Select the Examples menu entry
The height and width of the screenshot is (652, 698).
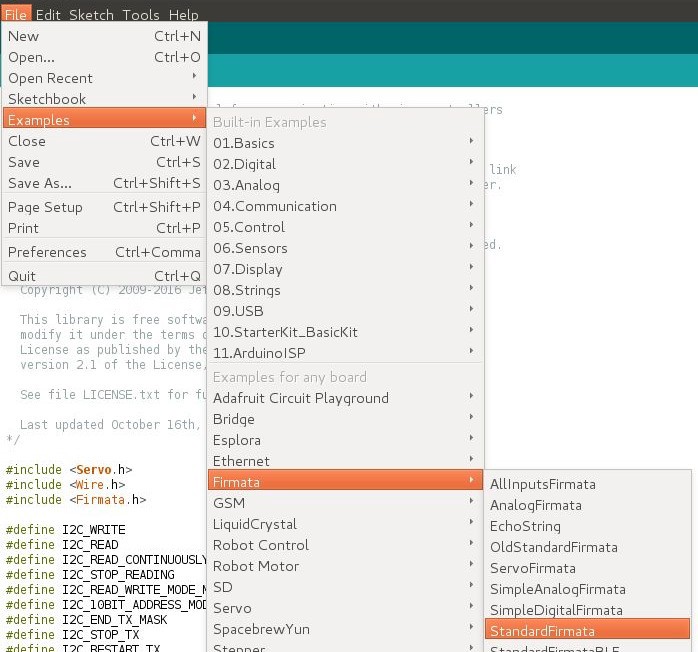pos(104,120)
